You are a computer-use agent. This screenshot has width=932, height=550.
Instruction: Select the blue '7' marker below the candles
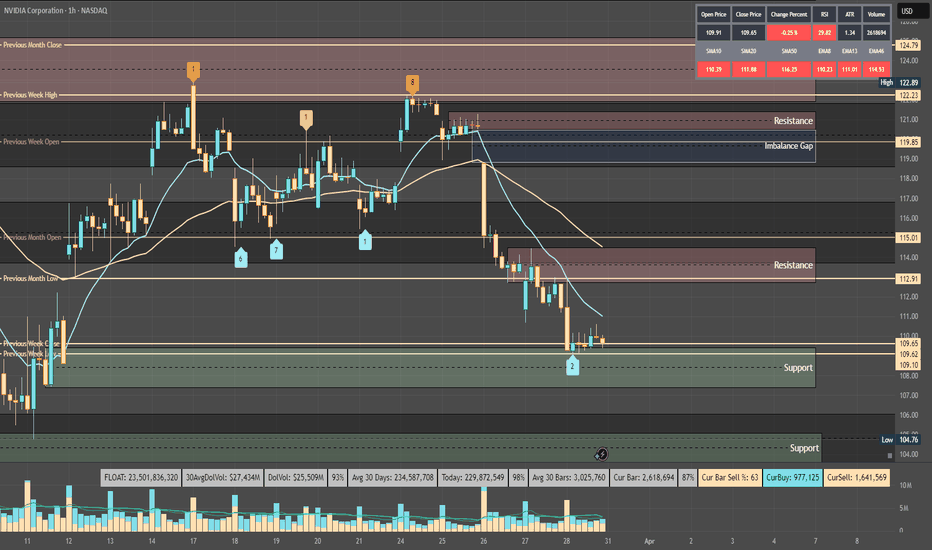(276, 250)
